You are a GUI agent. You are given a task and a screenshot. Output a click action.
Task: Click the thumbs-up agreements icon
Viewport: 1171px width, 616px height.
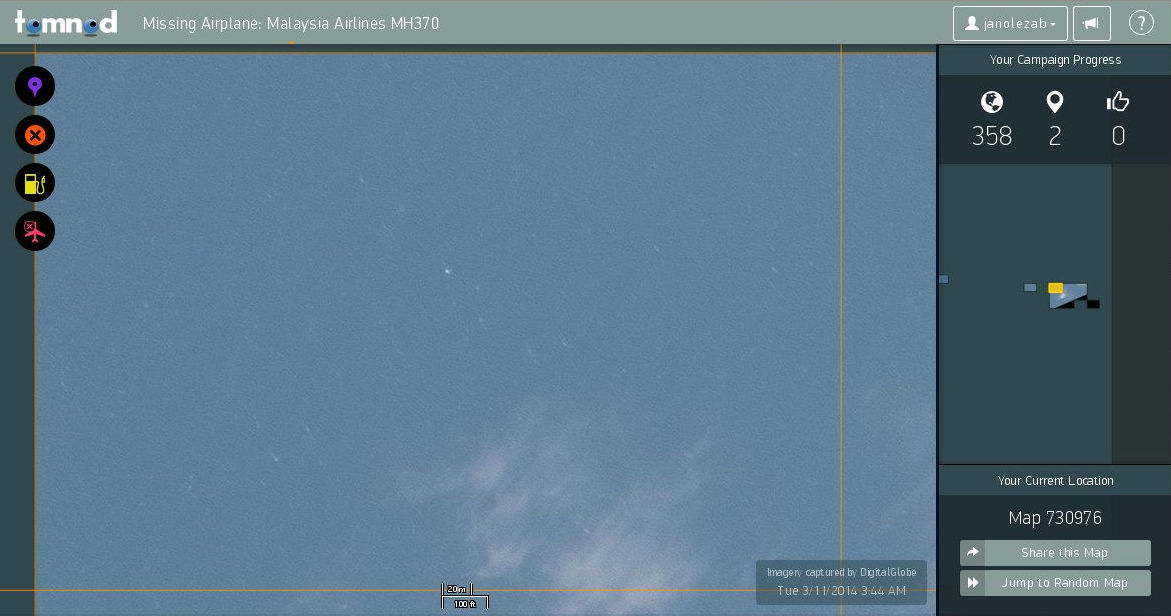[x=1118, y=102]
